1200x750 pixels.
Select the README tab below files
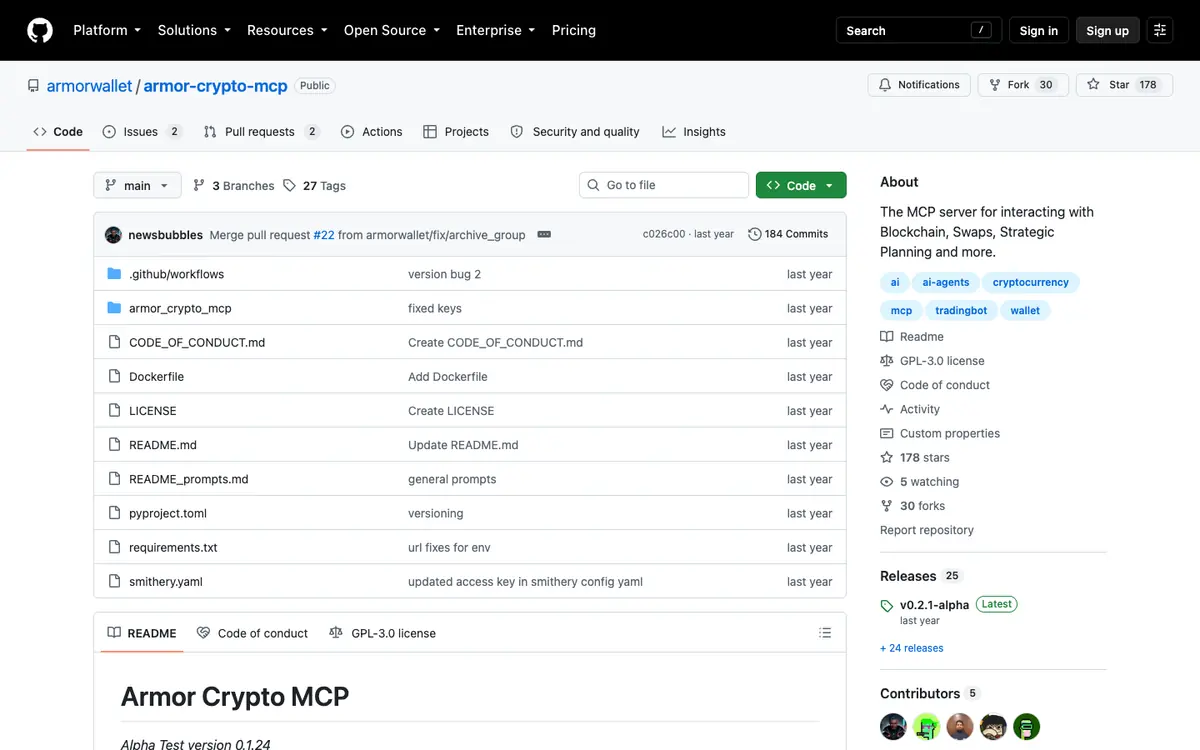point(142,633)
